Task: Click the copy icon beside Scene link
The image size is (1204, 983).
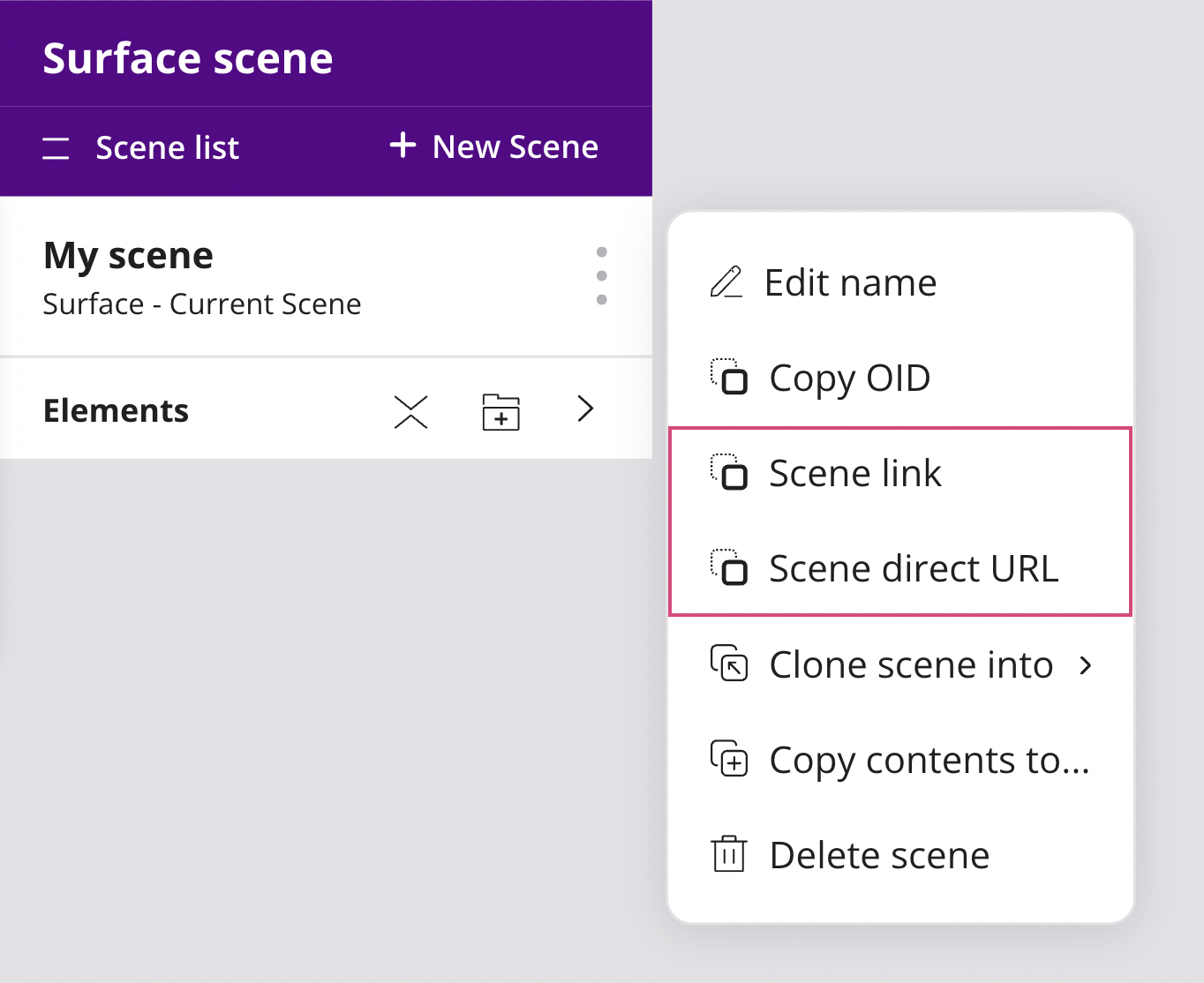Action: 729,472
